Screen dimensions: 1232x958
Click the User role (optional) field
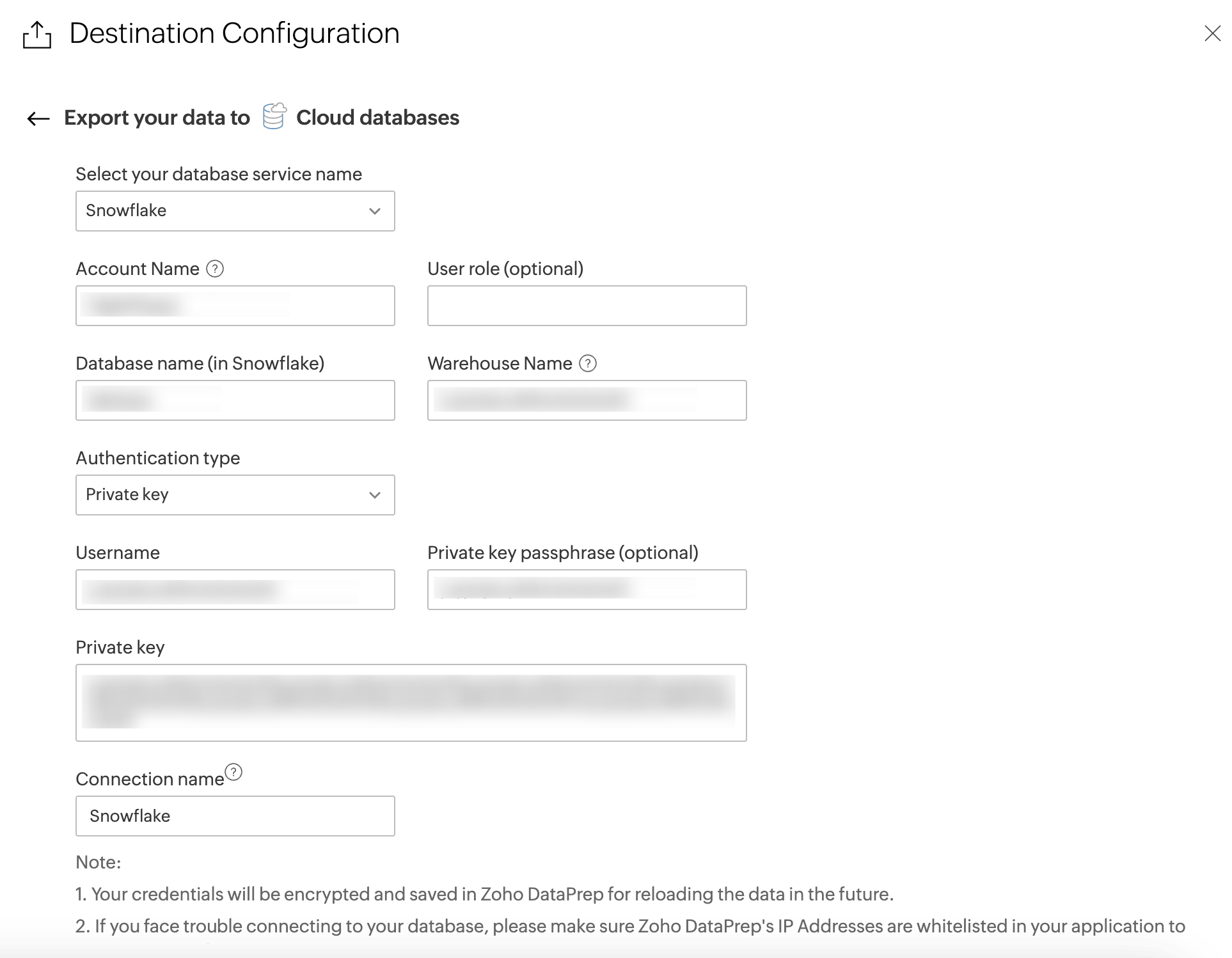pyautogui.click(x=587, y=306)
